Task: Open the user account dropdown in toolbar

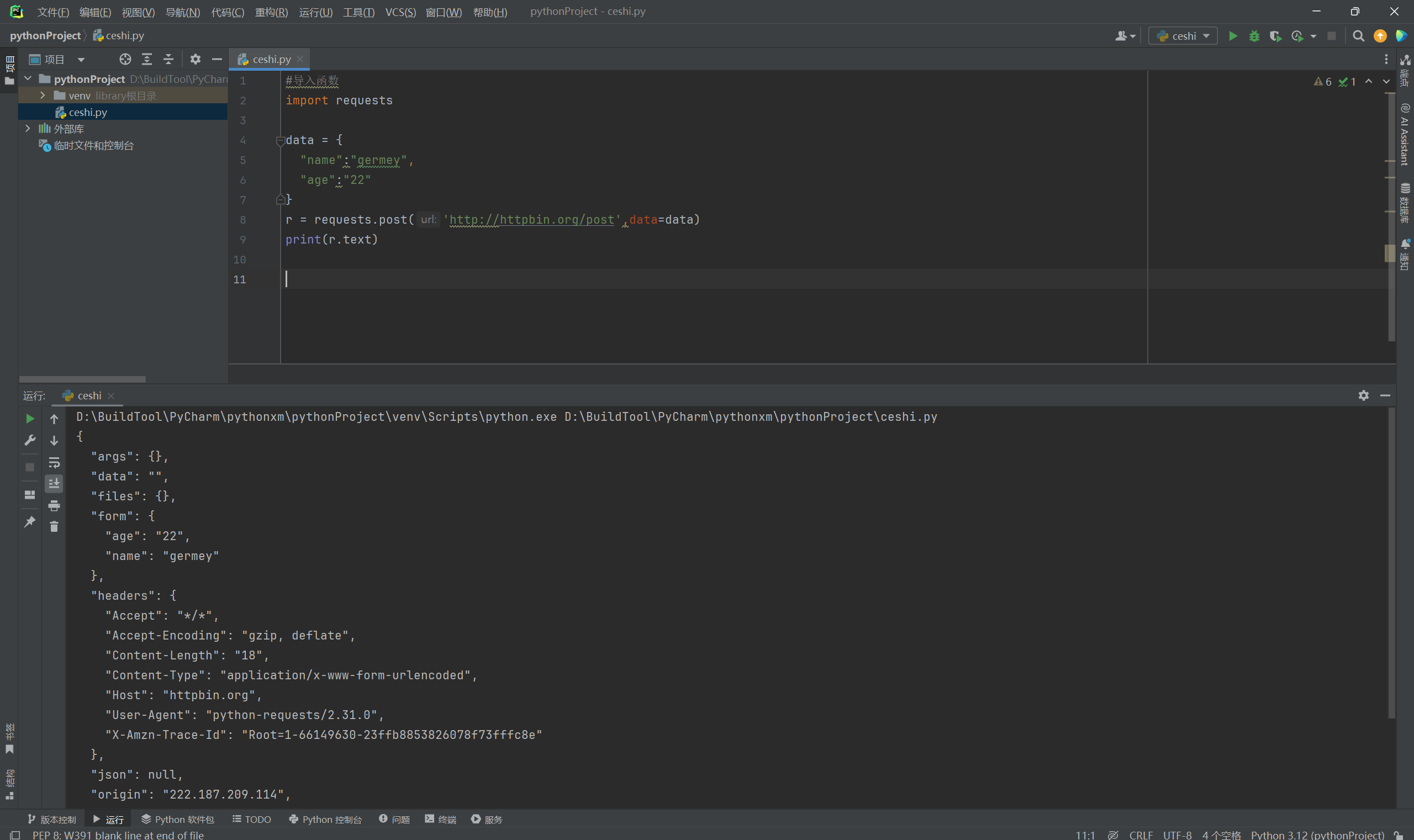Action: coord(1125,36)
